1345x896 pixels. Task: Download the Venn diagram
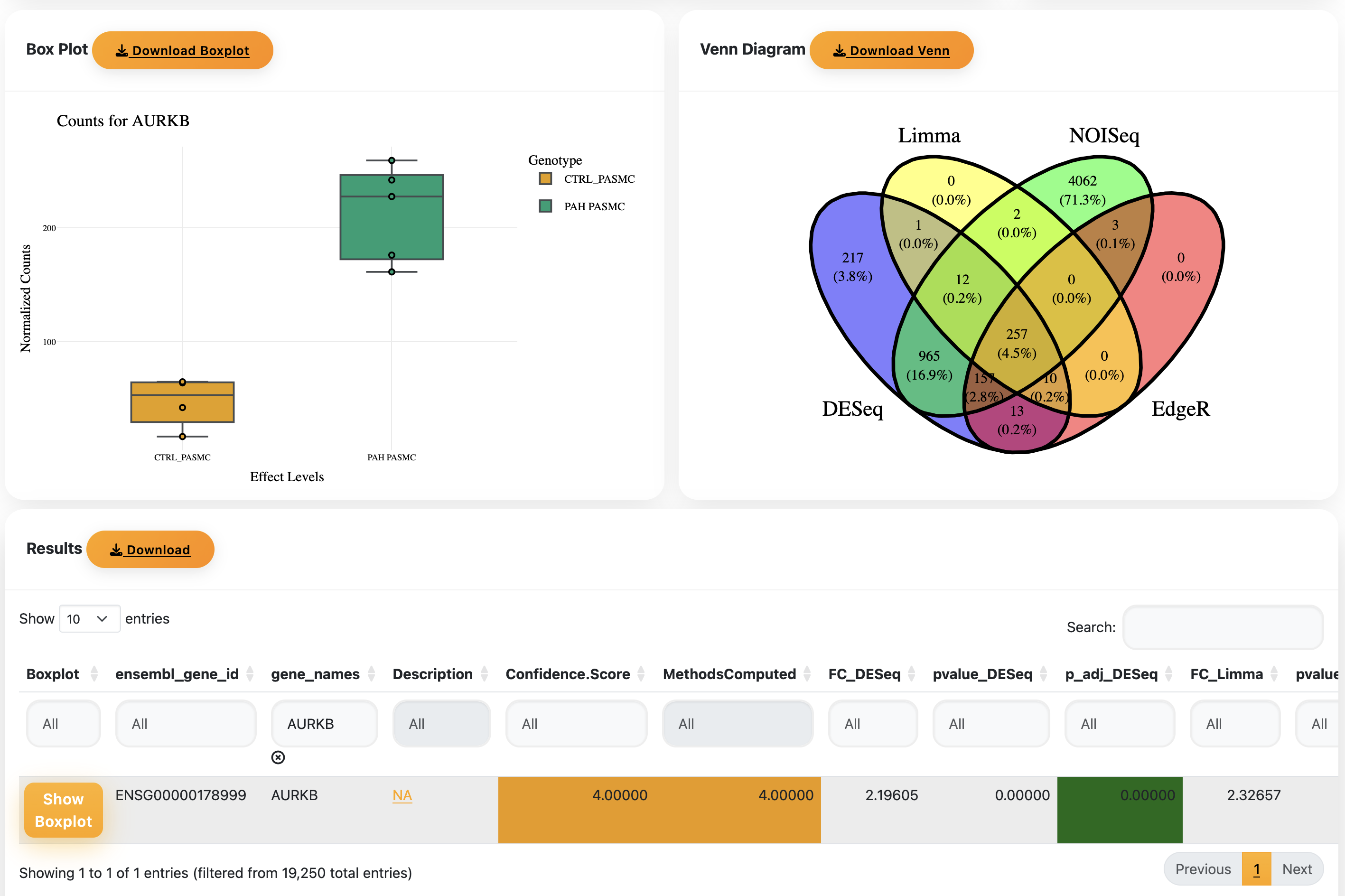(891, 50)
